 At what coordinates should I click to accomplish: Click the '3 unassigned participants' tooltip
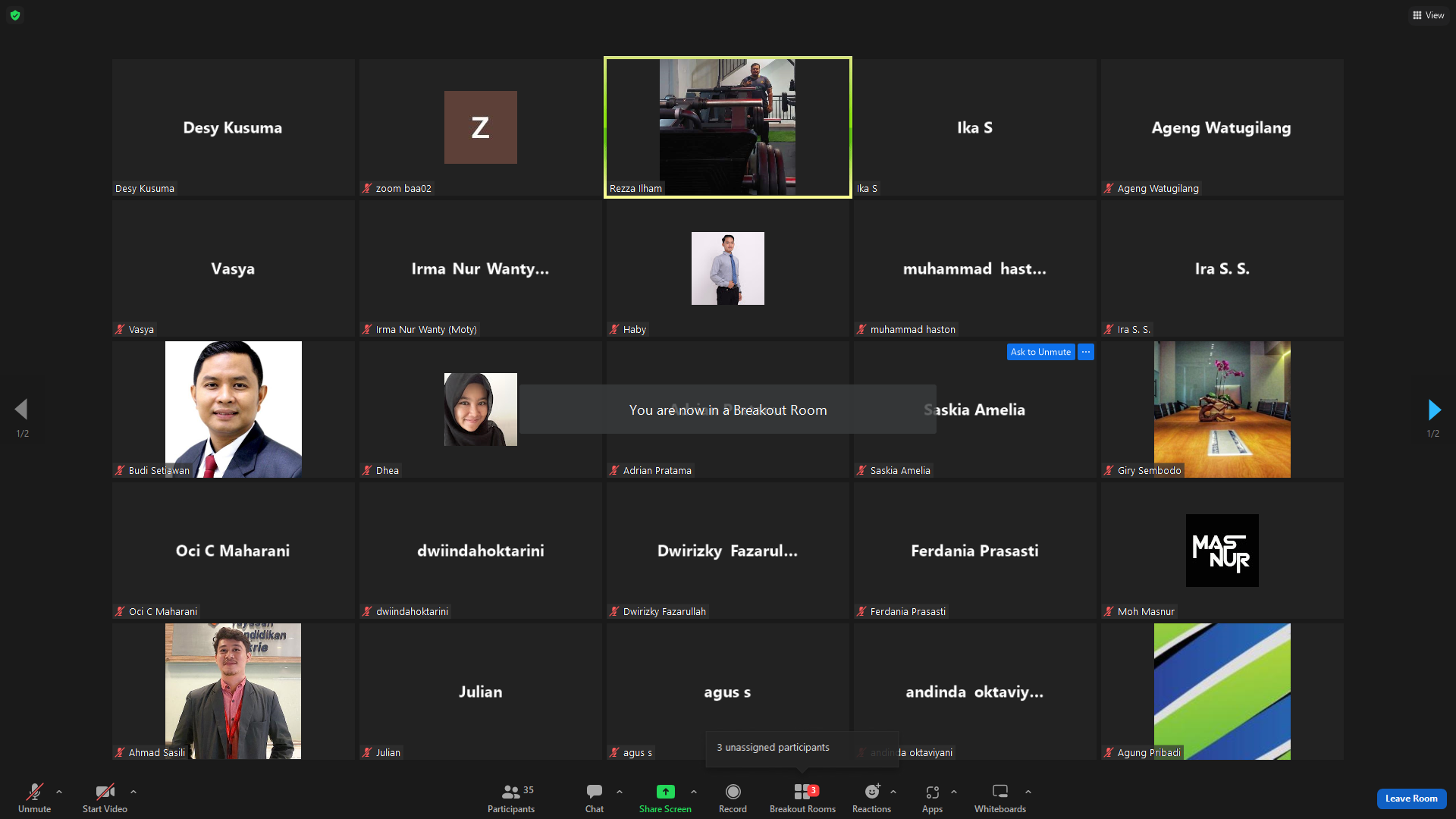tap(802, 748)
